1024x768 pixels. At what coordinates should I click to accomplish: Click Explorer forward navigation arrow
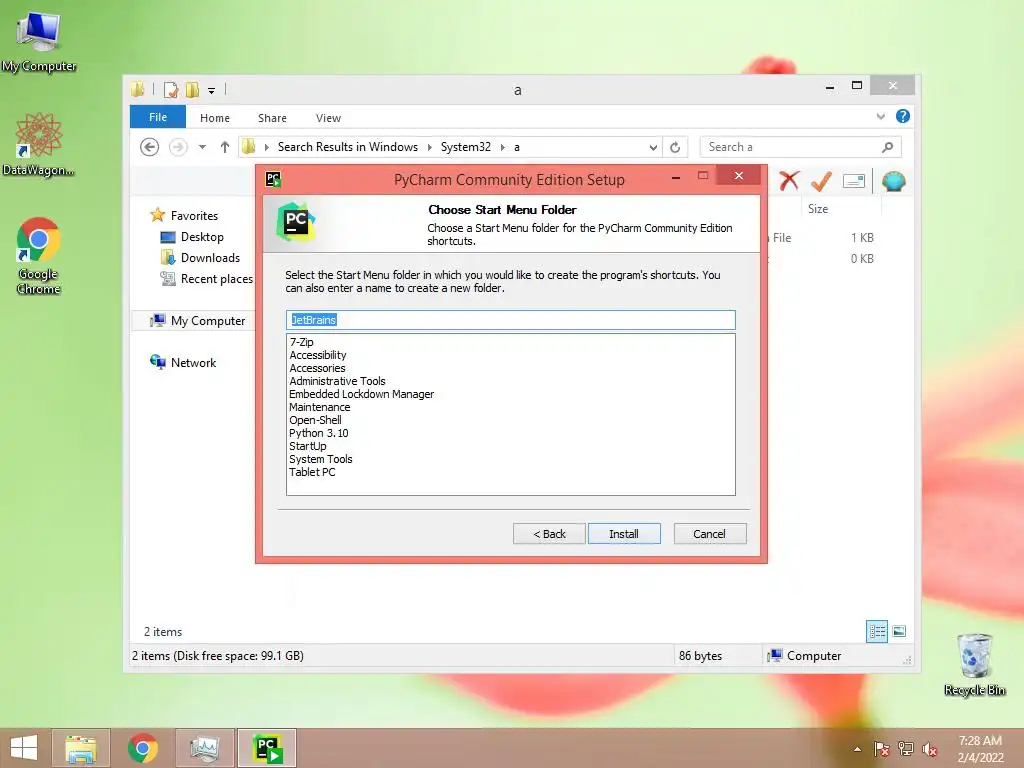coord(178,147)
